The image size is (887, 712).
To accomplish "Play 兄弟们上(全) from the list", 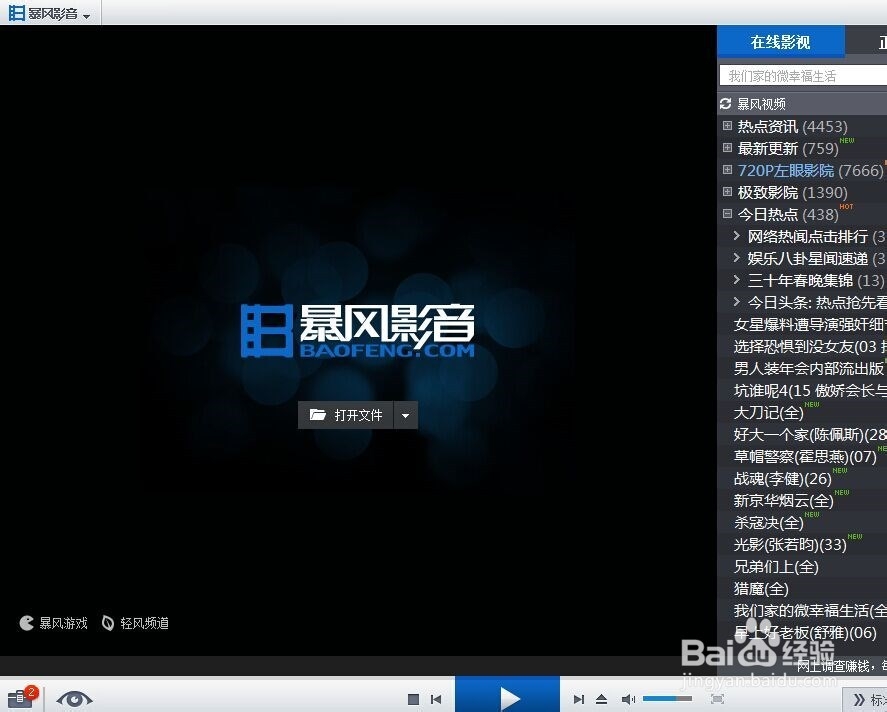I will click(776, 567).
